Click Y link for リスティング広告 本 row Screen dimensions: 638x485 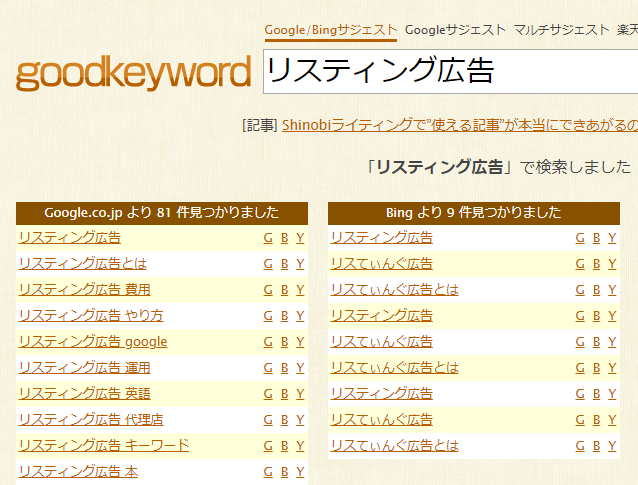[300, 472]
